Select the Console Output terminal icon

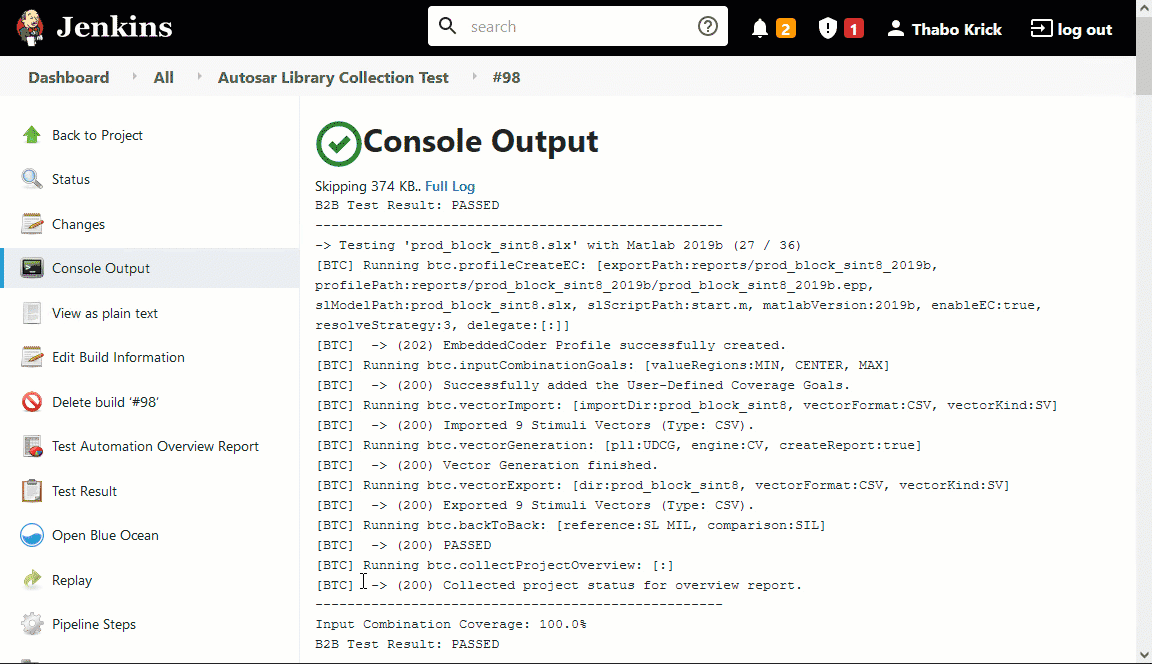click(x=31, y=268)
